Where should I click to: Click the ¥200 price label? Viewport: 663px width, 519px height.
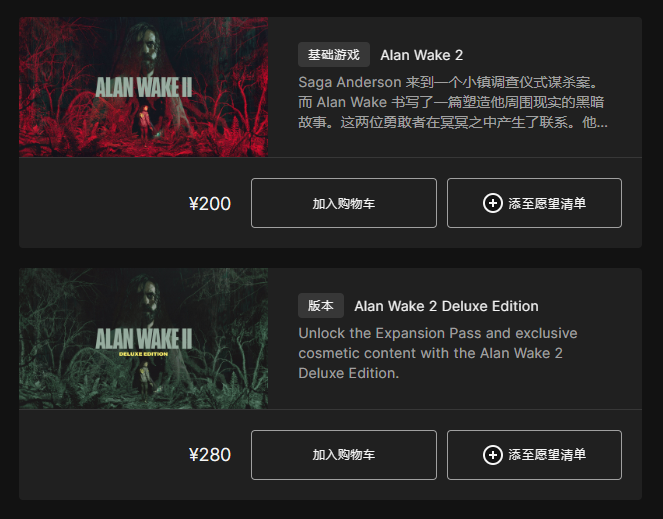click(x=210, y=204)
